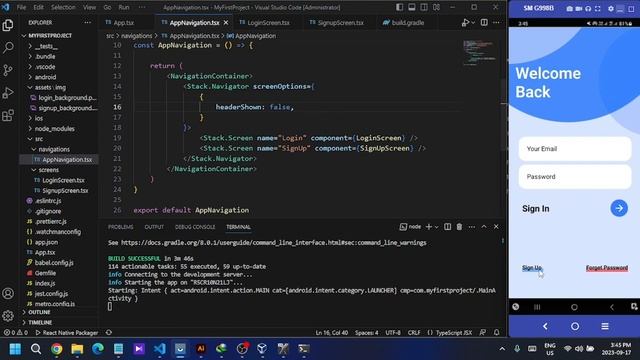Open Google Chrome from taskbar
Image resolution: width=640 pixels, height=360 pixels.
click(x=57, y=349)
